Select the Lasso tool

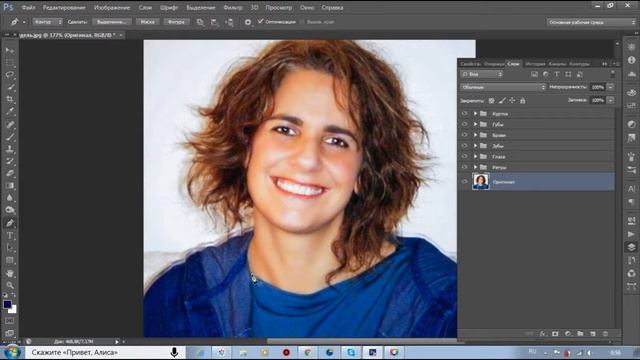[10, 75]
